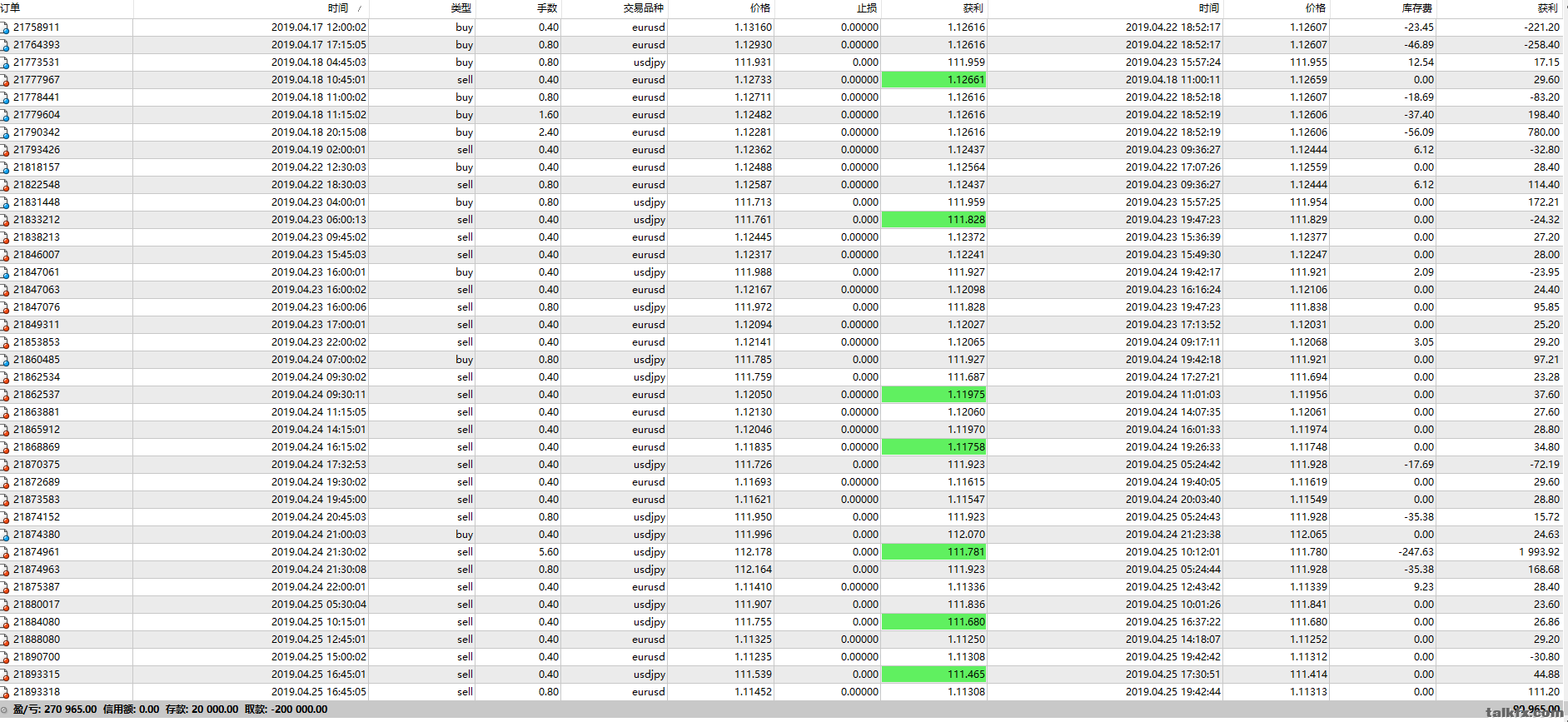
Task: Select the row icon for order 21773531
Action: coord(5,62)
